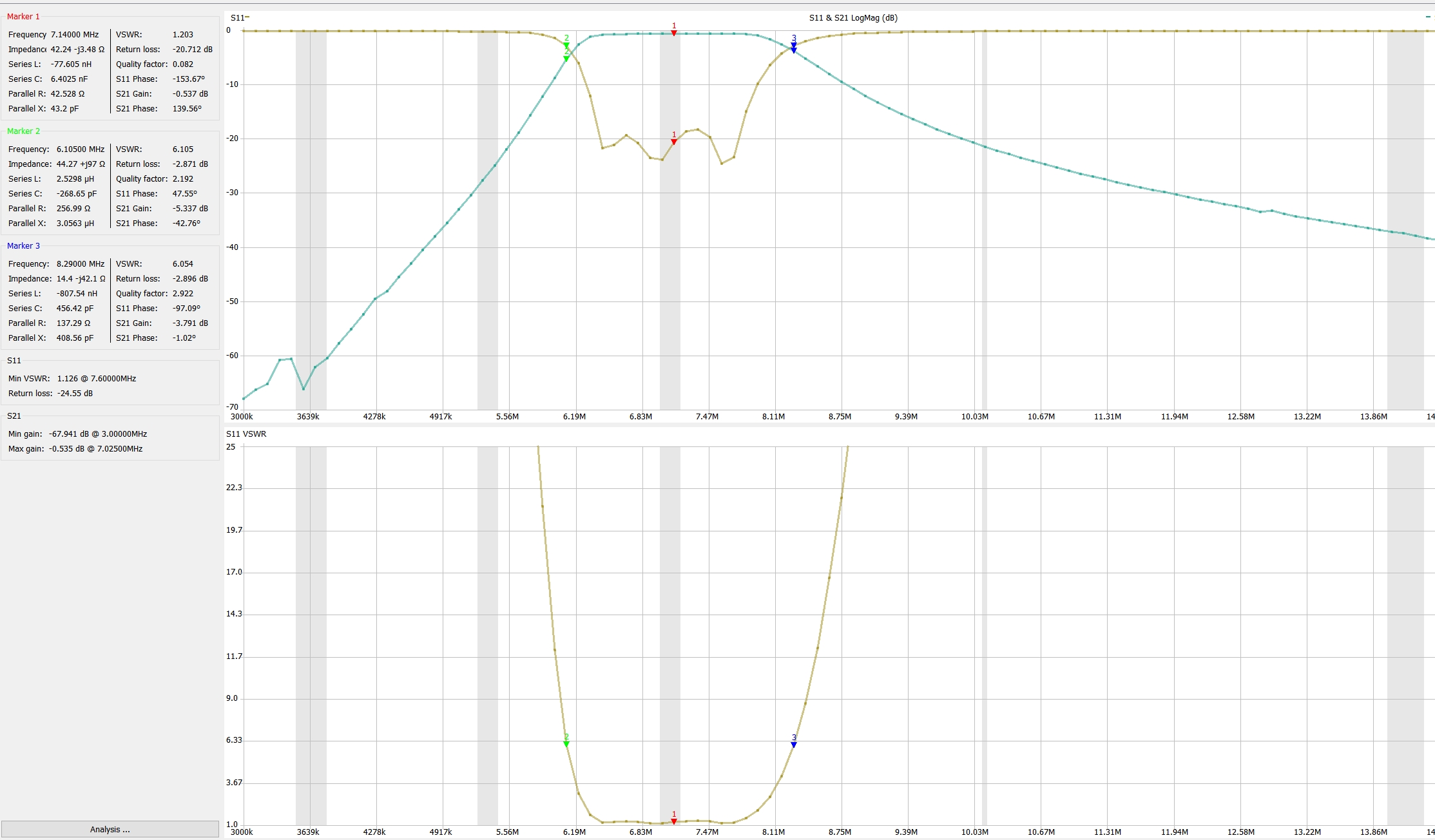This screenshot has width=1435, height=840.
Task: Click Marker 3 series C 456.42 pF
Action: coord(75,308)
